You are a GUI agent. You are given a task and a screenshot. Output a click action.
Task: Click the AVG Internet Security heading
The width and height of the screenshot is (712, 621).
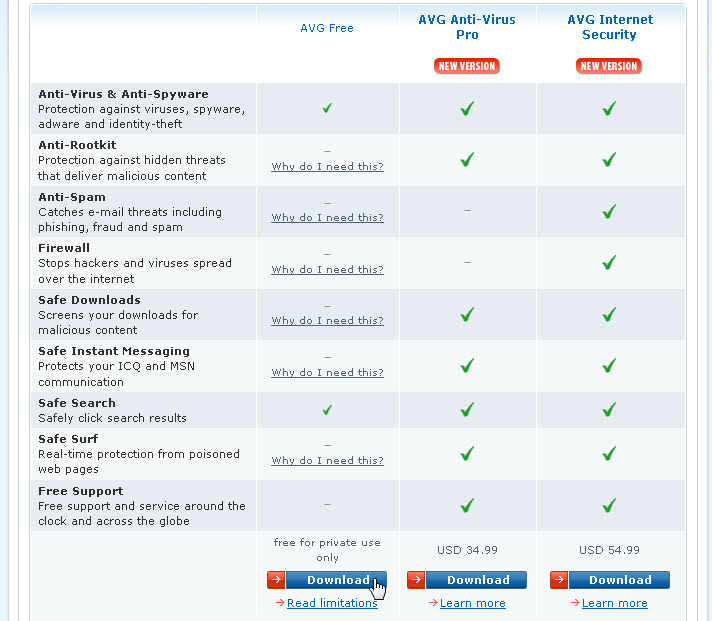coord(610,27)
